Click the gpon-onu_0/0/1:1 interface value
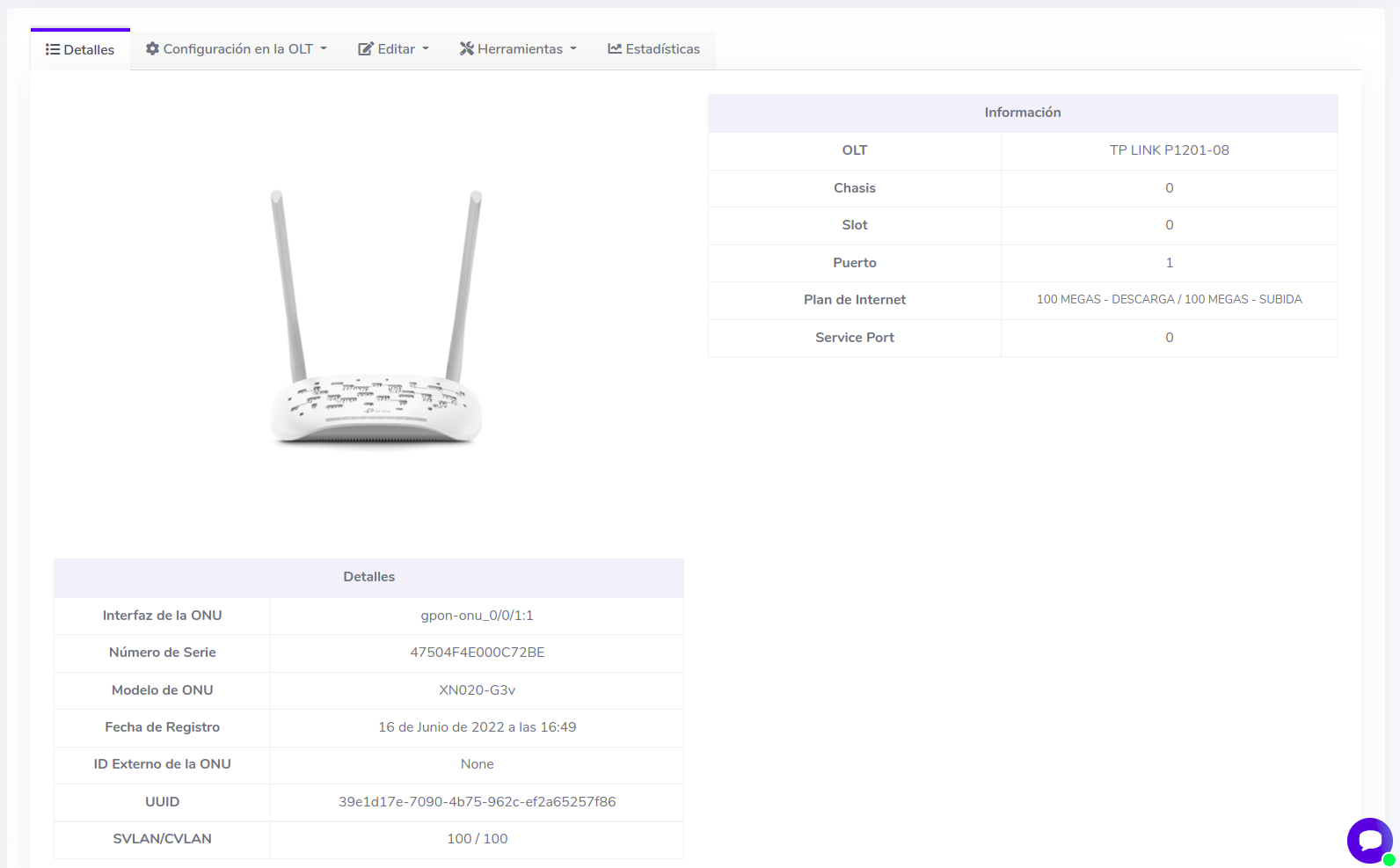Viewport: 1400px width, 868px height. (x=477, y=616)
